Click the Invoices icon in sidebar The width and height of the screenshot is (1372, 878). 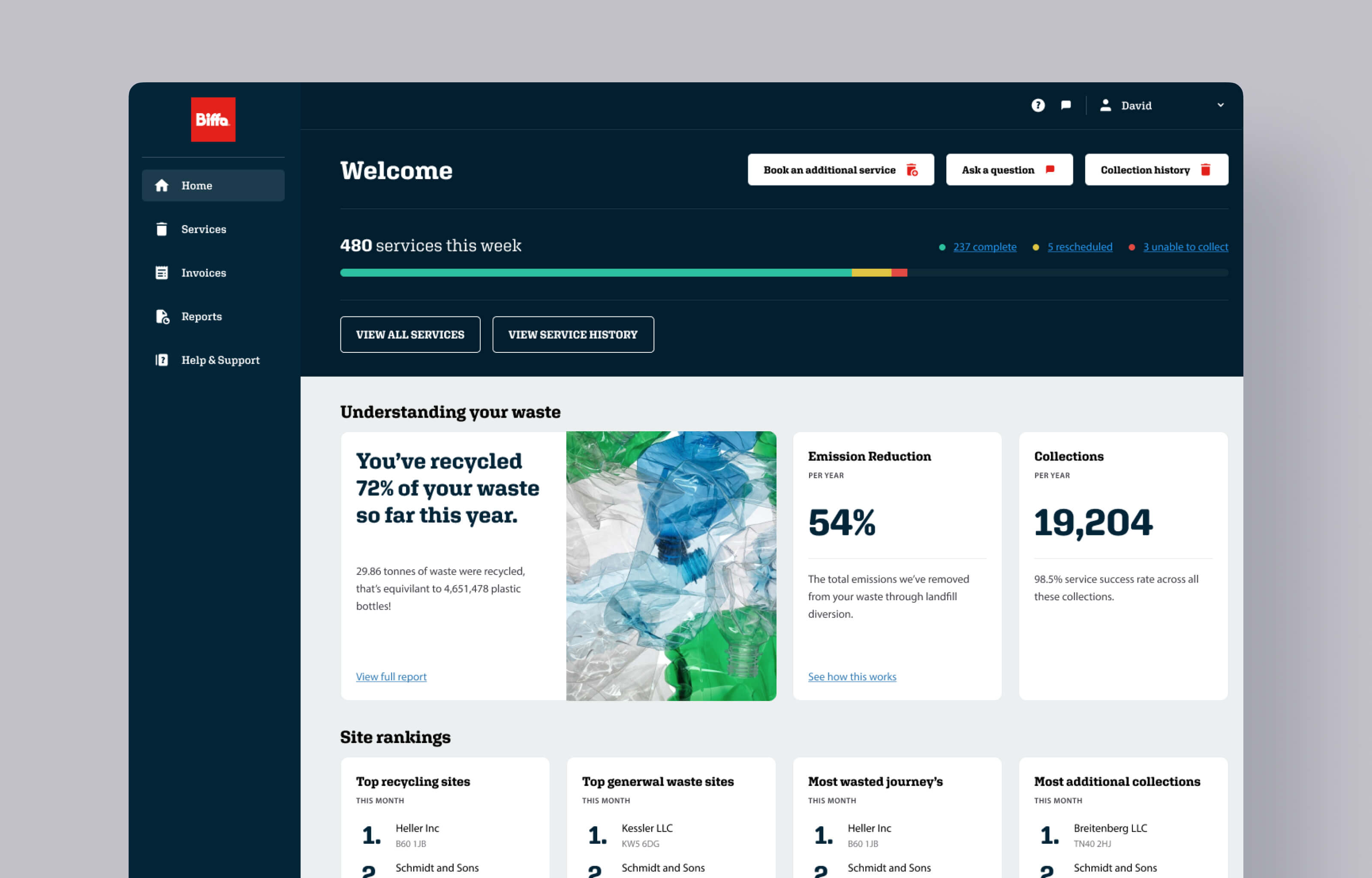pos(162,273)
